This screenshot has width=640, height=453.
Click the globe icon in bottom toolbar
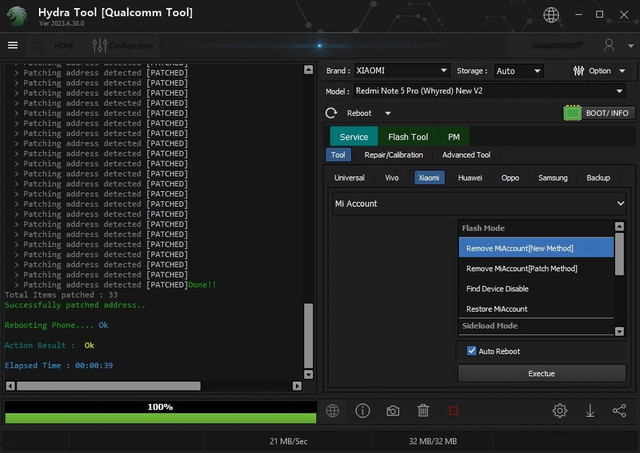click(x=333, y=411)
